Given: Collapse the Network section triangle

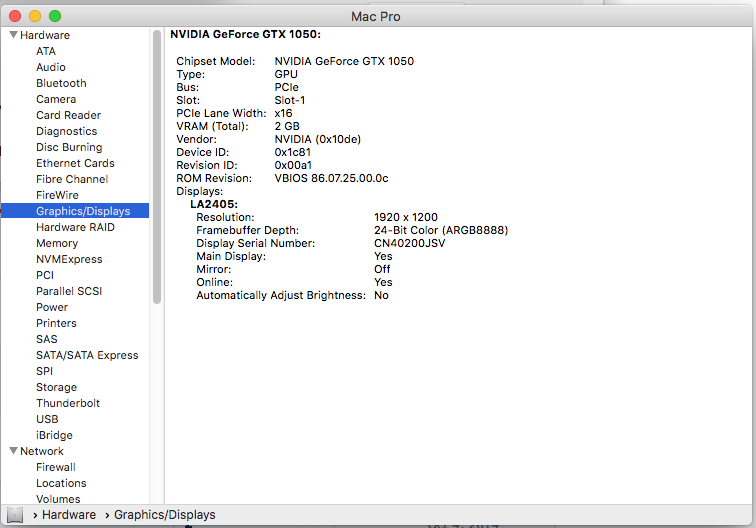Looking at the screenshot, I should [14, 451].
